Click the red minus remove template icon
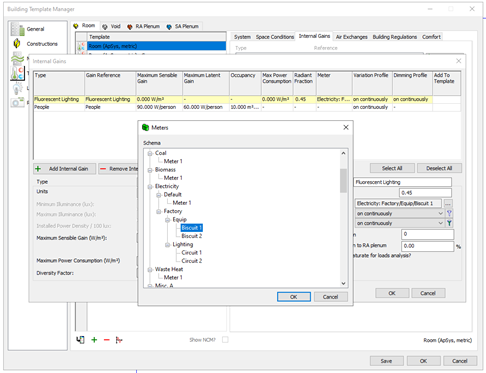 click(x=107, y=340)
